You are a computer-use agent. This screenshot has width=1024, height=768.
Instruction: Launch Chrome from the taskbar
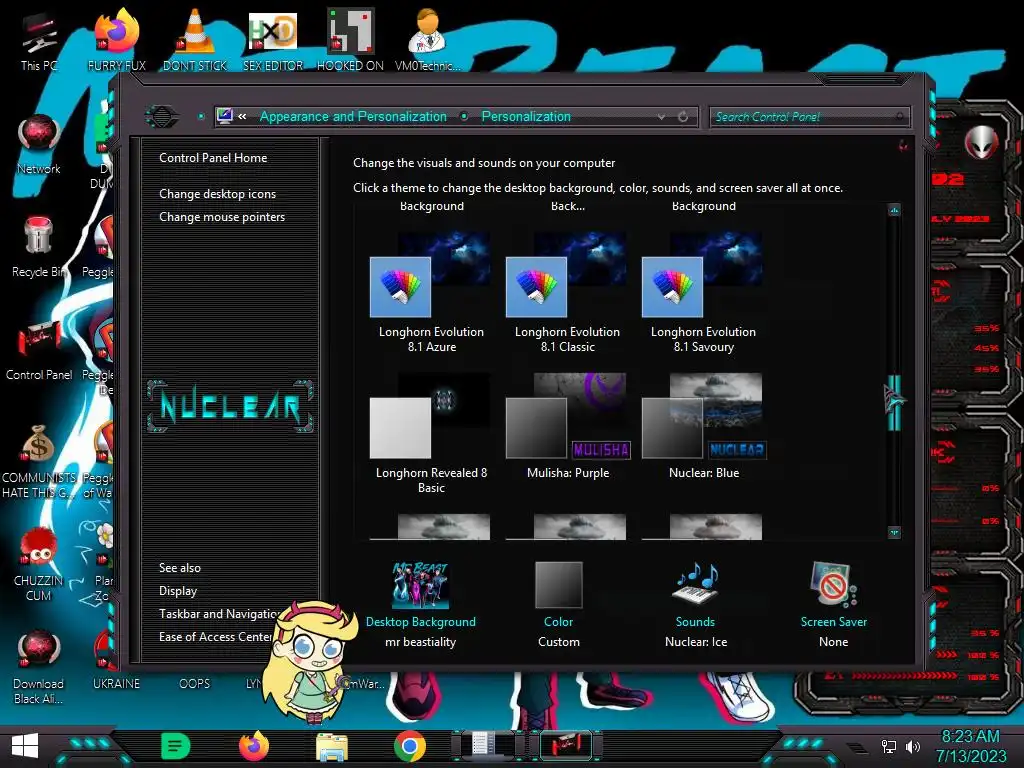tap(409, 746)
